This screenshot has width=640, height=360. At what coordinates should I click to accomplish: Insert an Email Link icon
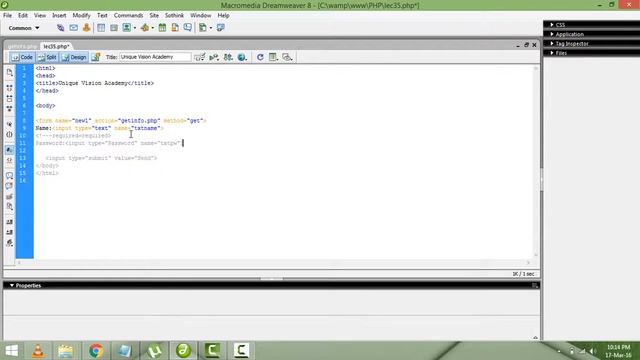pyautogui.click(x=73, y=28)
